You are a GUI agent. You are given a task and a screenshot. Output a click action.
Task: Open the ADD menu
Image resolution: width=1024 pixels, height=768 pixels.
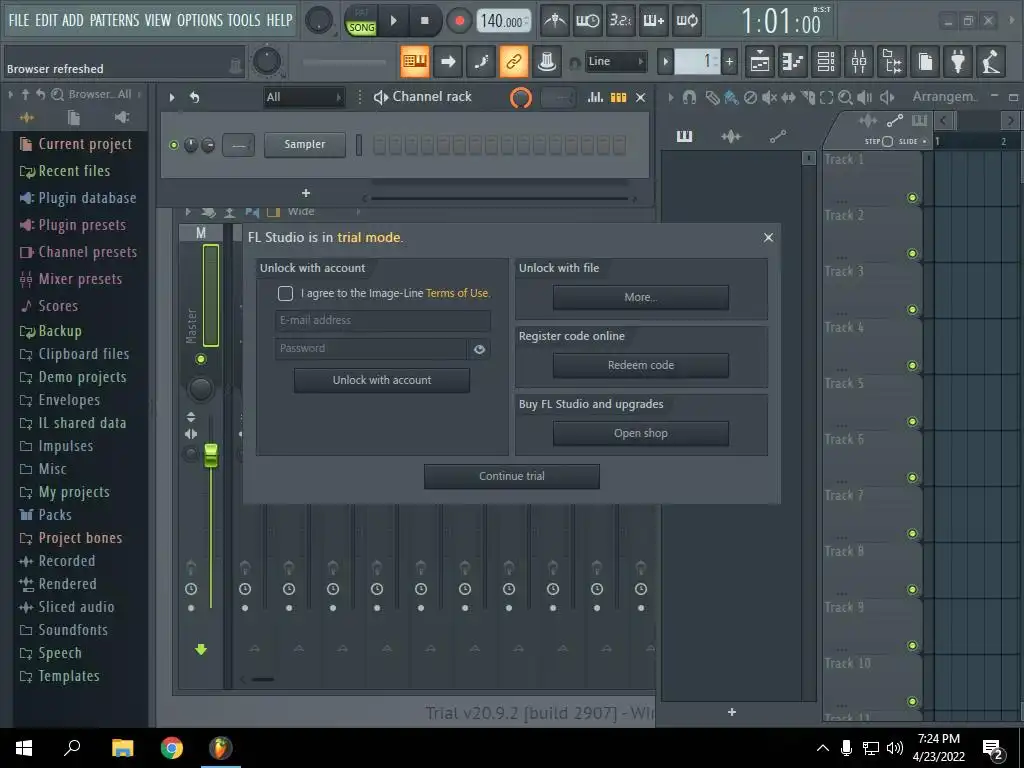(72, 20)
